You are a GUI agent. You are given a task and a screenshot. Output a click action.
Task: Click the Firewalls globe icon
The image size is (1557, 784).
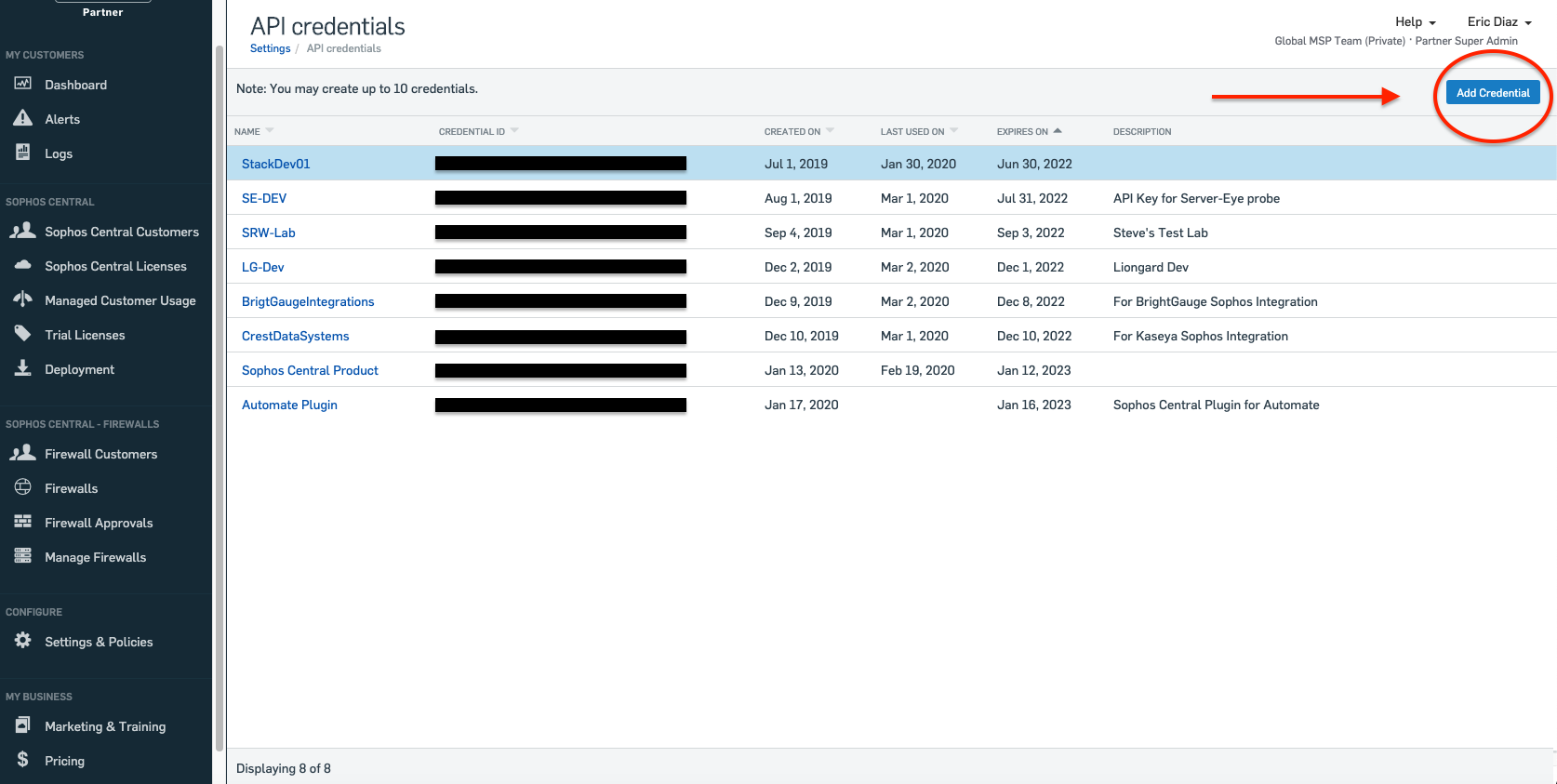[x=22, y=487]
